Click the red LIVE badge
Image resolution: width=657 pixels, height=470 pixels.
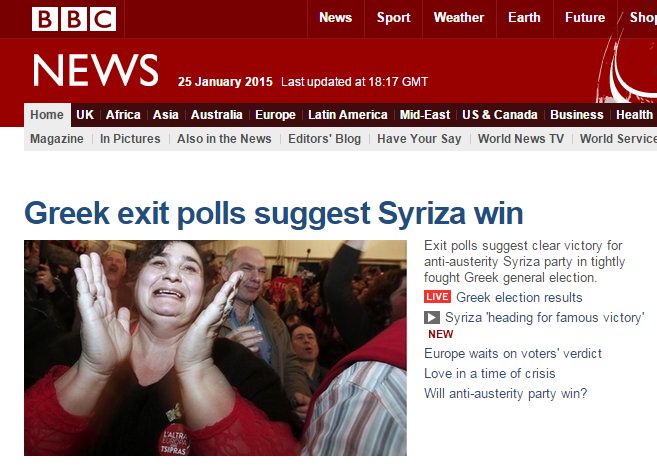(x=437, y=297)
